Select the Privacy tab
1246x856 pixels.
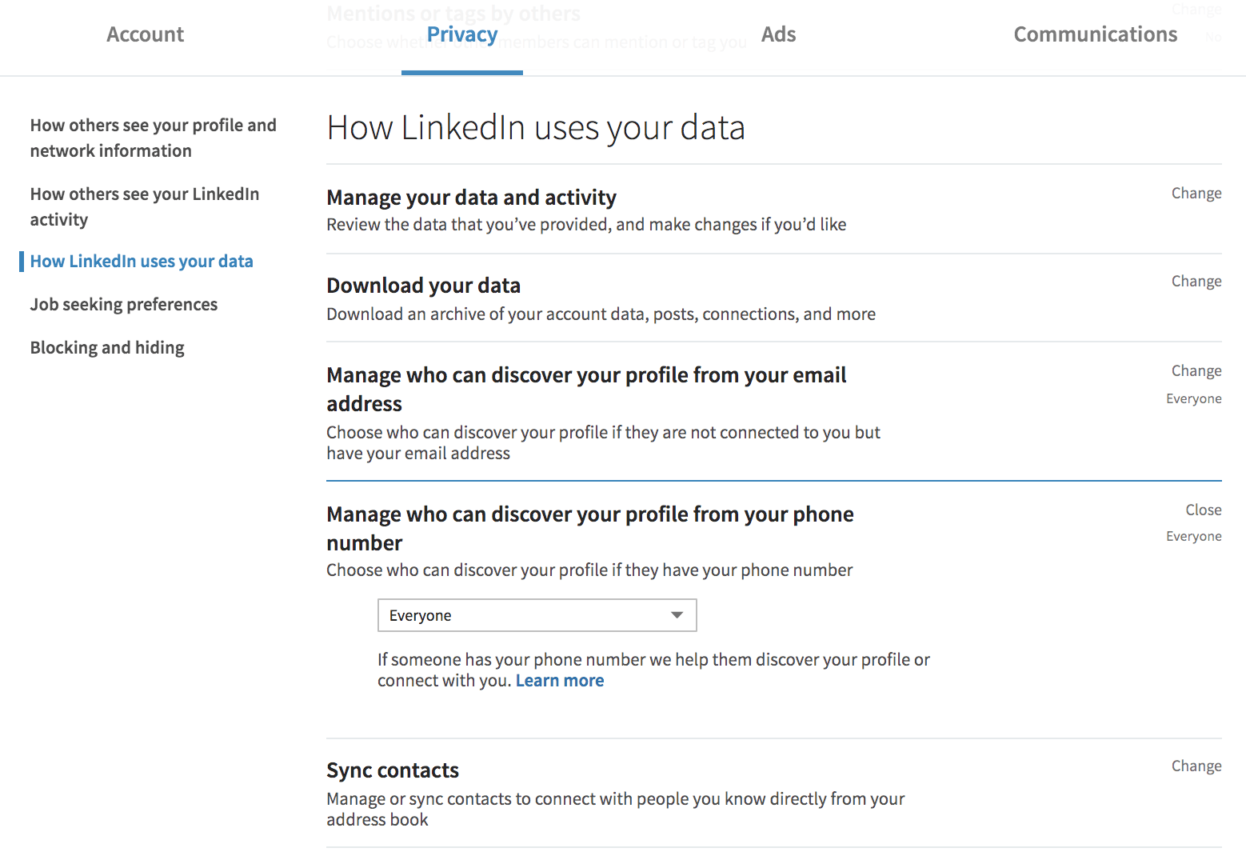tap(462, 33)
